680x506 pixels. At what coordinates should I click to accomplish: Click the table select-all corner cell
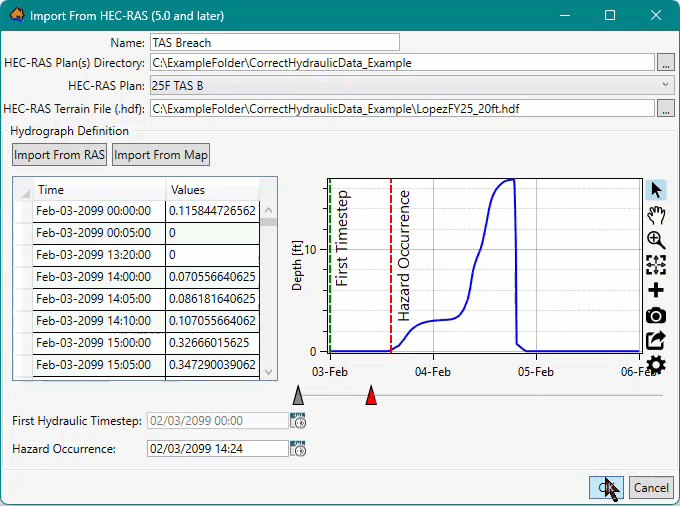pyautogui.click(x=23, y=190)
